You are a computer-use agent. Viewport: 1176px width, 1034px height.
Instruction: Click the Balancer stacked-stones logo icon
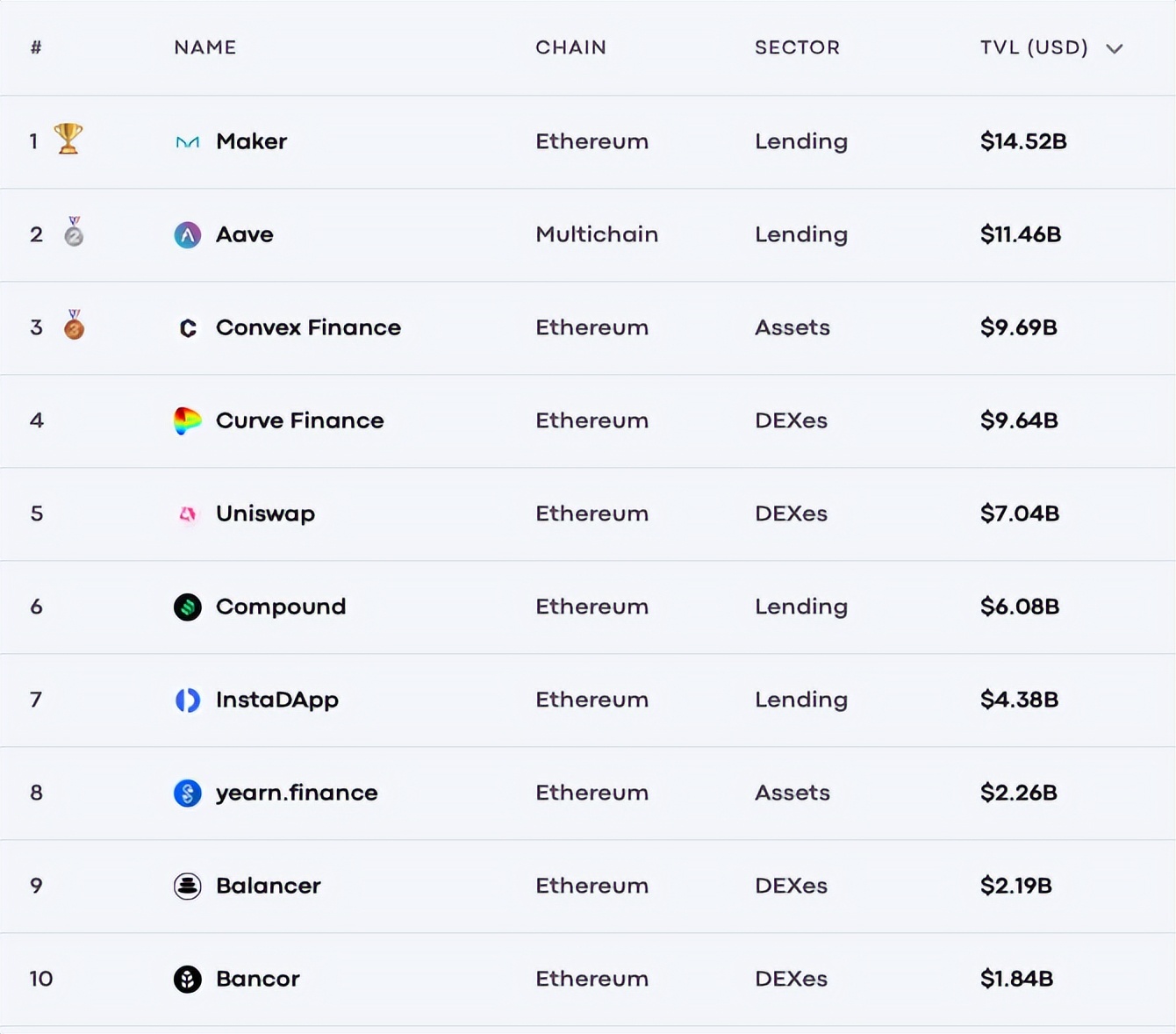coord(187,886)
